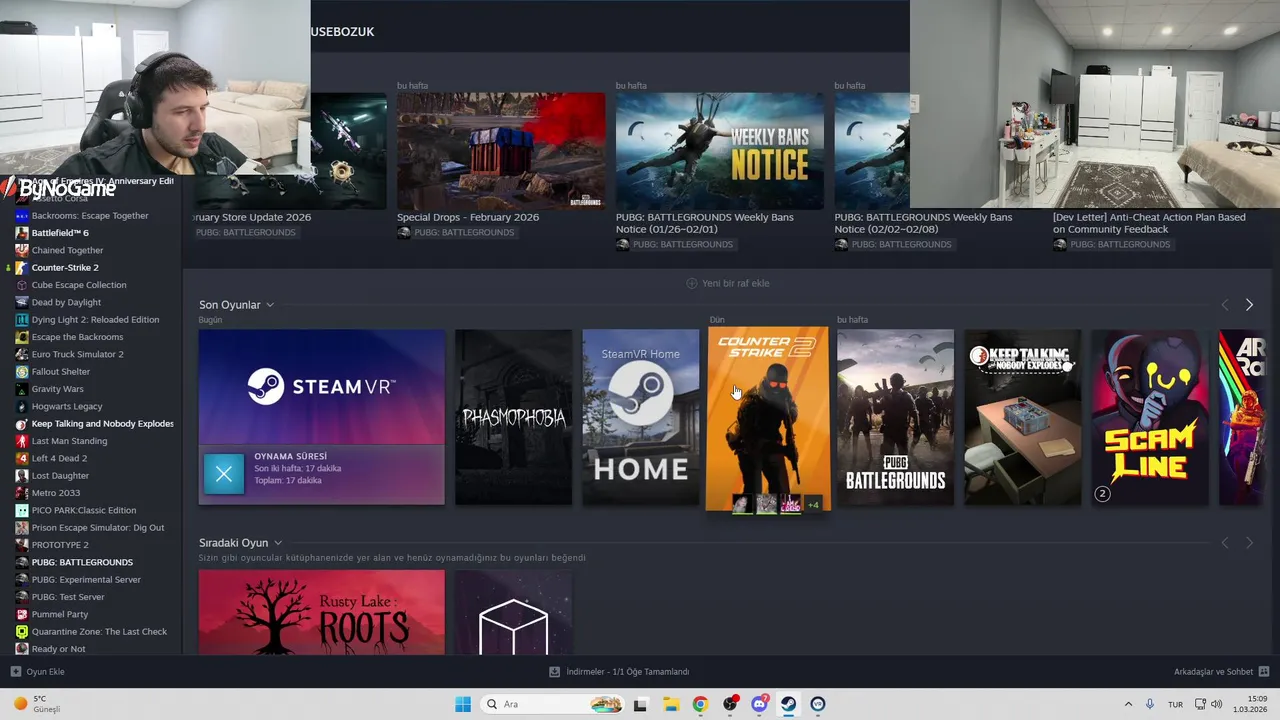This screenshot has width=1280, height=720.
Task: Open the SteamVR game card
Action: [321, 417]
